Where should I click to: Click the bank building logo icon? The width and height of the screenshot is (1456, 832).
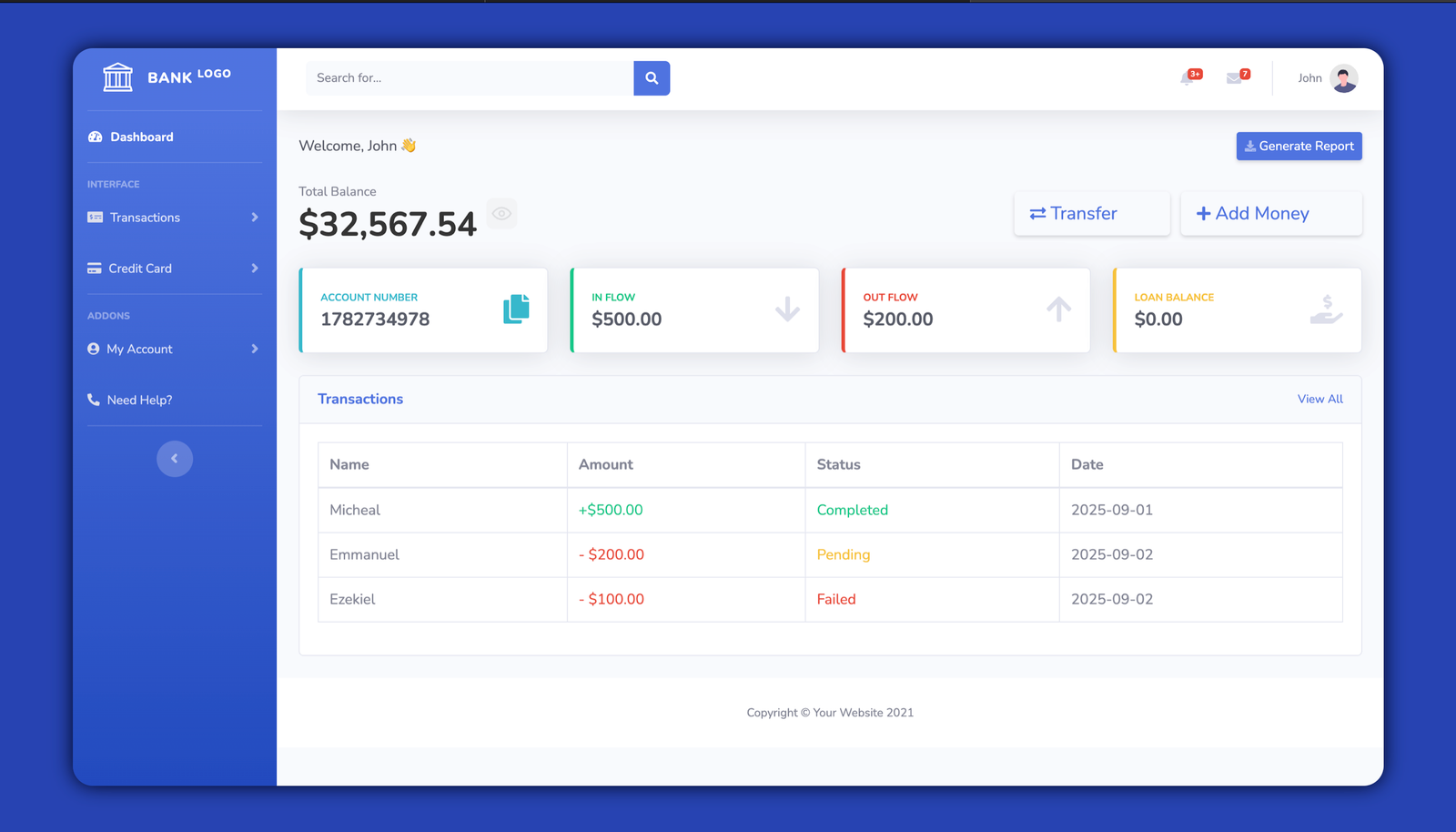pos(117,77)
